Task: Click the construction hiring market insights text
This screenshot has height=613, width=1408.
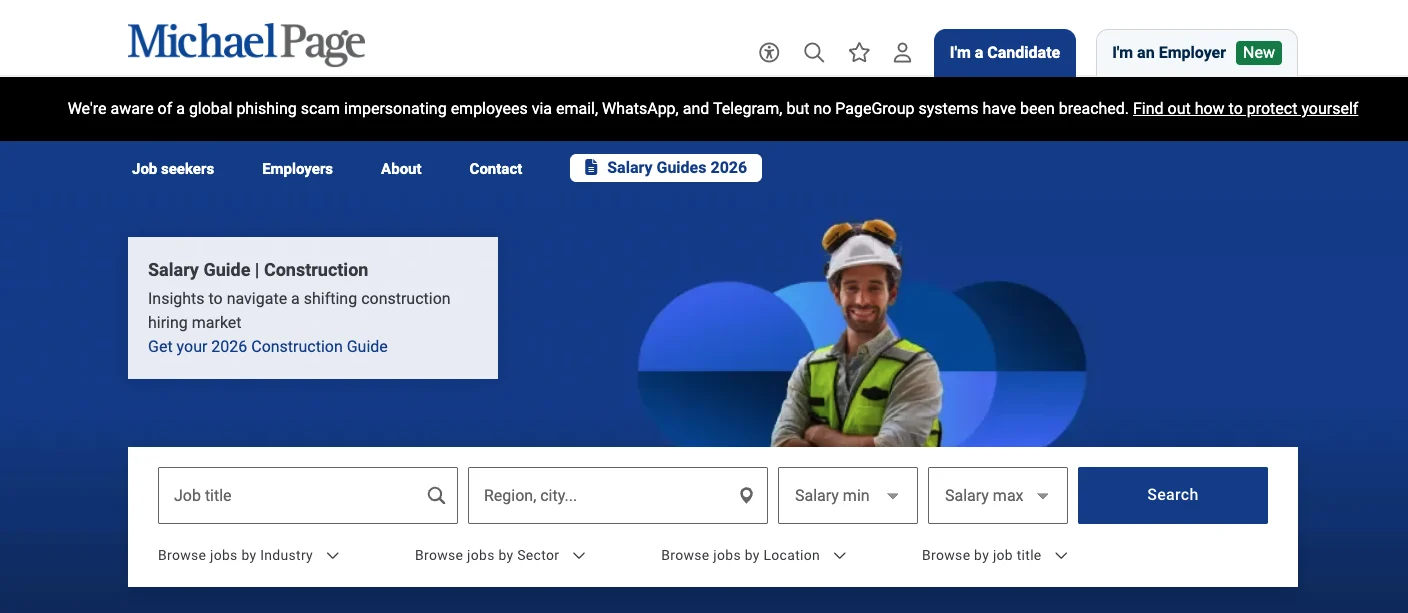Action: coord(299,310)
